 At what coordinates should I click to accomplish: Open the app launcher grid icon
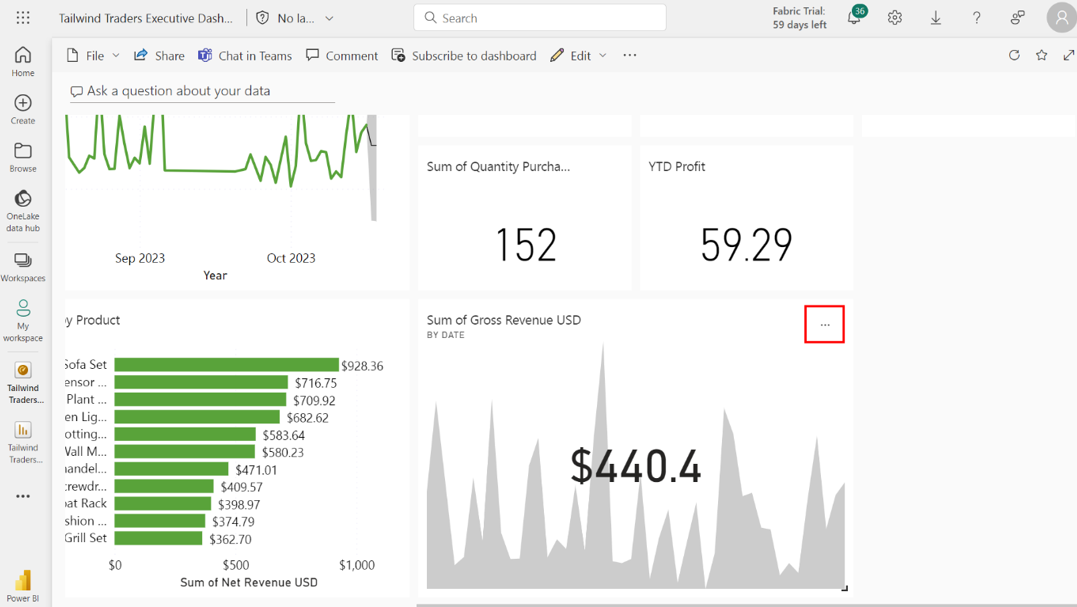pyautogui.click(x=23, y=18)
